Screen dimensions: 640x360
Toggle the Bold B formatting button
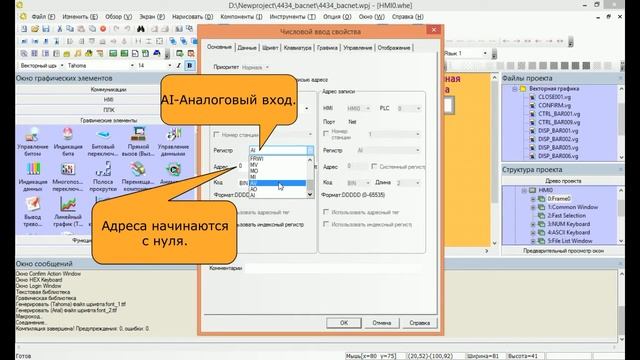point(190,65)
